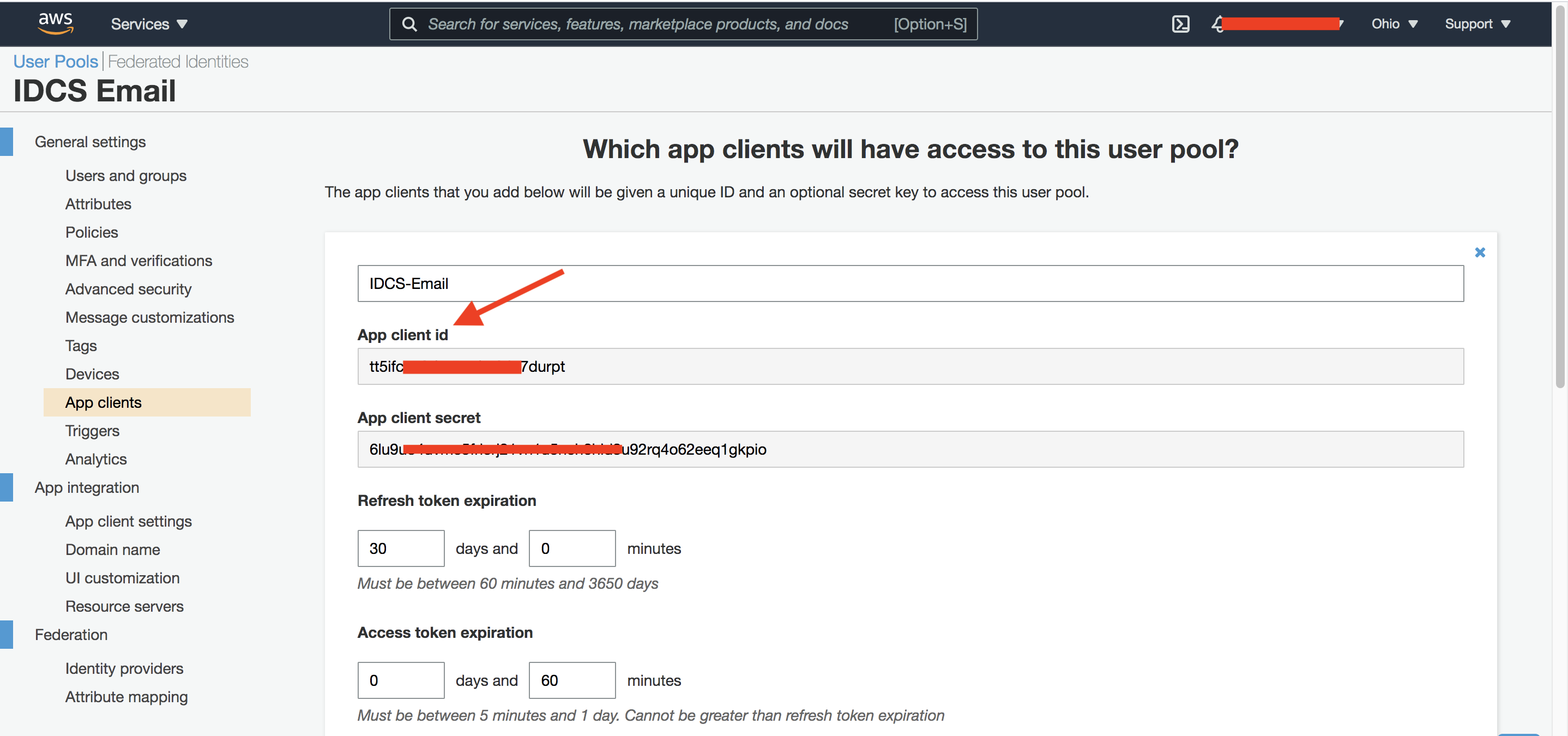1568x736 pixels.
Task: Open Identity providers page
Action: click(124, 668)
